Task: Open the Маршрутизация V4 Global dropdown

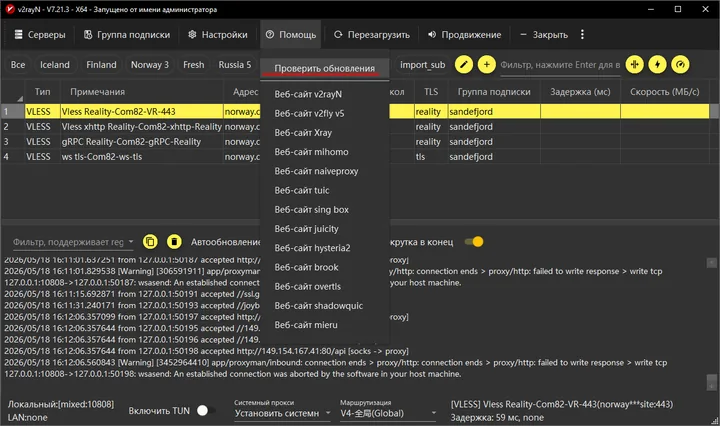Action: [x=388, y=413]
